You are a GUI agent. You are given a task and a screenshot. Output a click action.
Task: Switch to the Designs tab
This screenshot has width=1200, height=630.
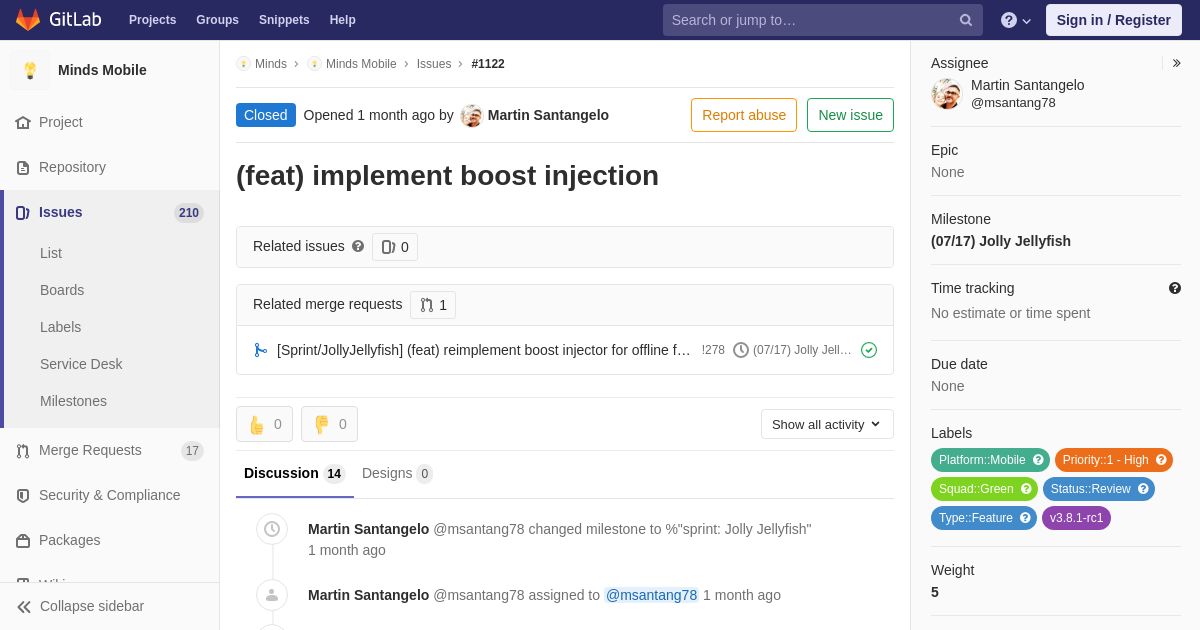(397, 474)
